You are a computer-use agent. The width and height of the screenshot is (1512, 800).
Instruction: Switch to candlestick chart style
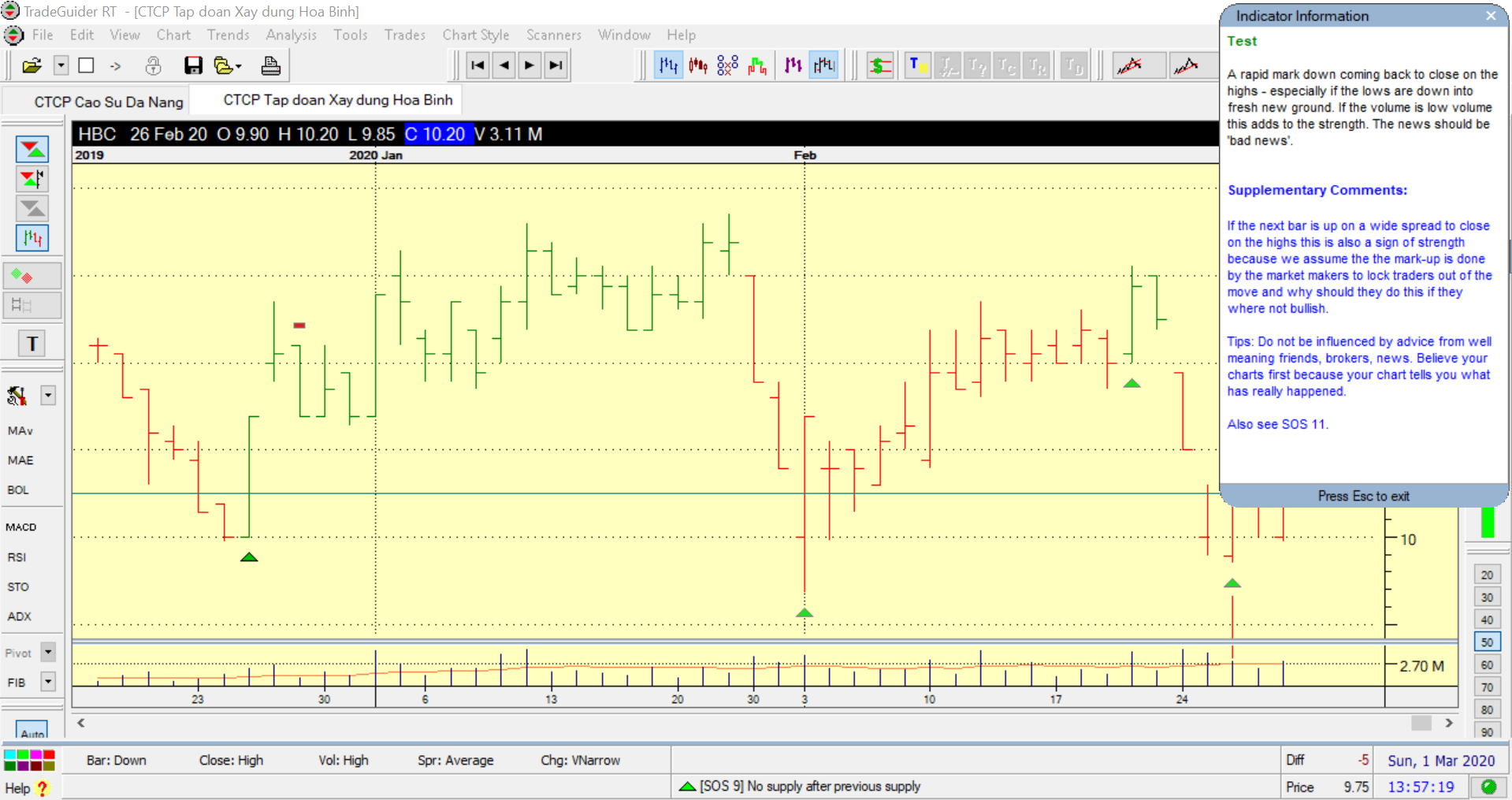click(x=698, y=65)
